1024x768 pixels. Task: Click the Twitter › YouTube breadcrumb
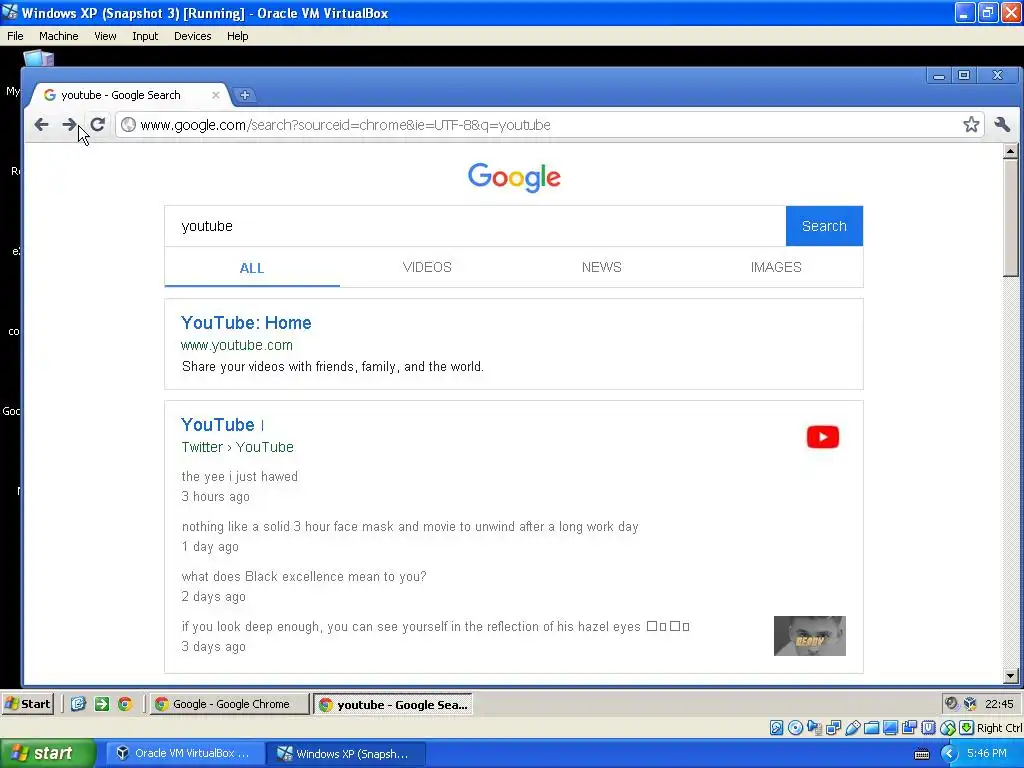click(238, 447)
